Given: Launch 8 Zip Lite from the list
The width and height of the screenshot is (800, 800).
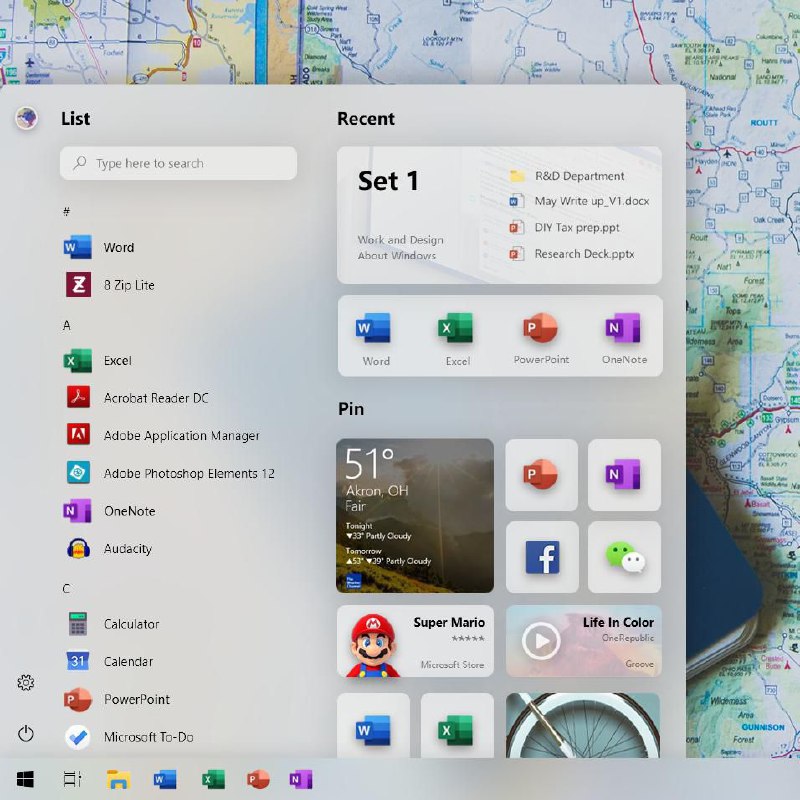Looking at the screenshot, I should click(x=110, y=285).
